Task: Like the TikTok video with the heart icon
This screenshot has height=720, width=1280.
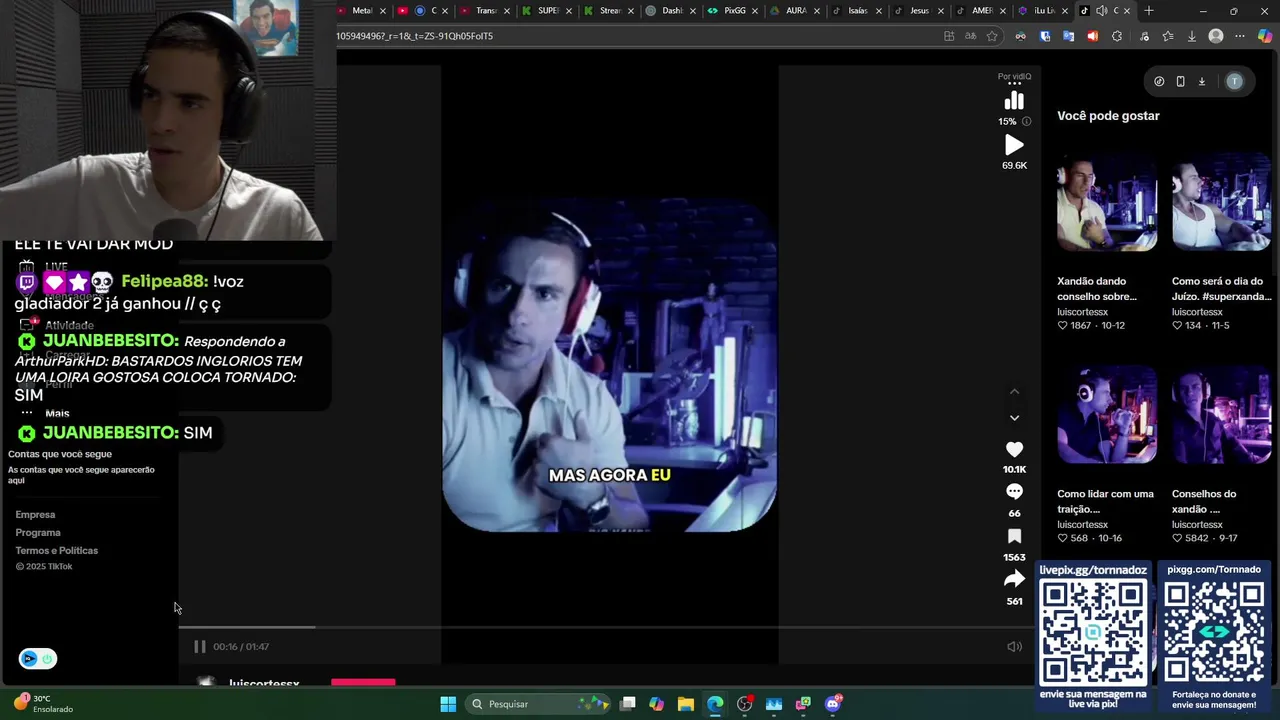Action: (x=1014, y=450)
